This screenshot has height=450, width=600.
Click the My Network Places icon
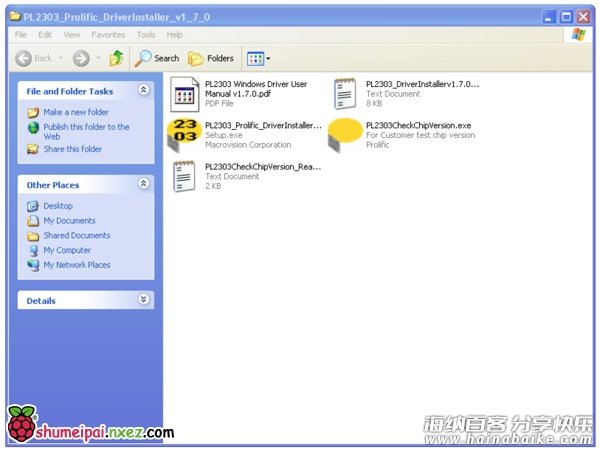pyautogui.click(x=34, y=265)
